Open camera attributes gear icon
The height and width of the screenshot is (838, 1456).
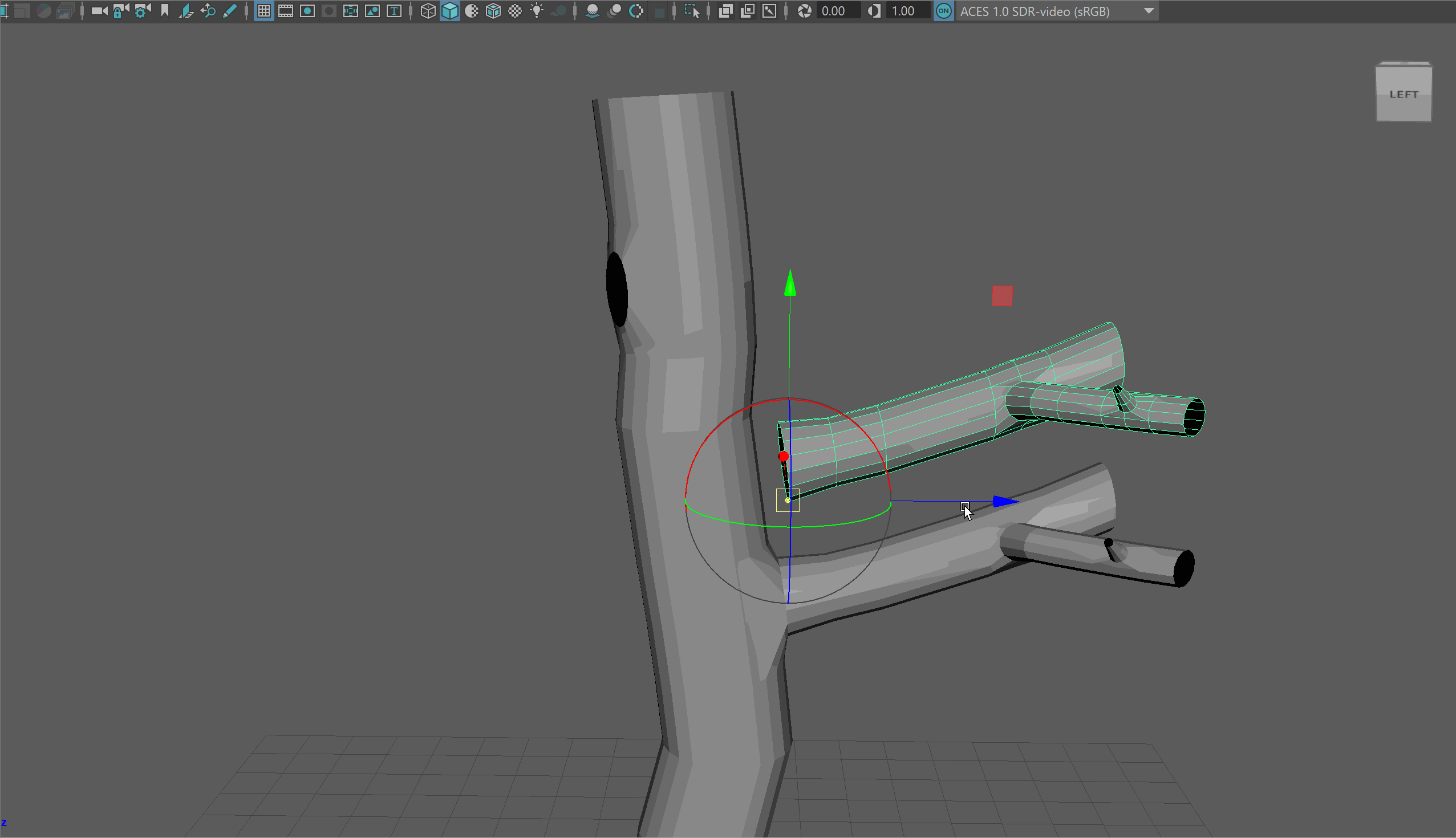coord(142,11)
